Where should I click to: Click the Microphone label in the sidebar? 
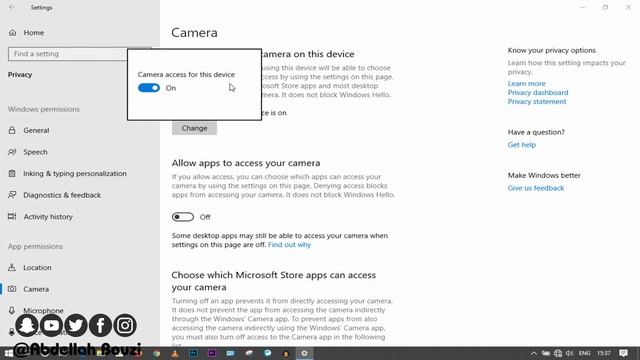click(43, 311)
